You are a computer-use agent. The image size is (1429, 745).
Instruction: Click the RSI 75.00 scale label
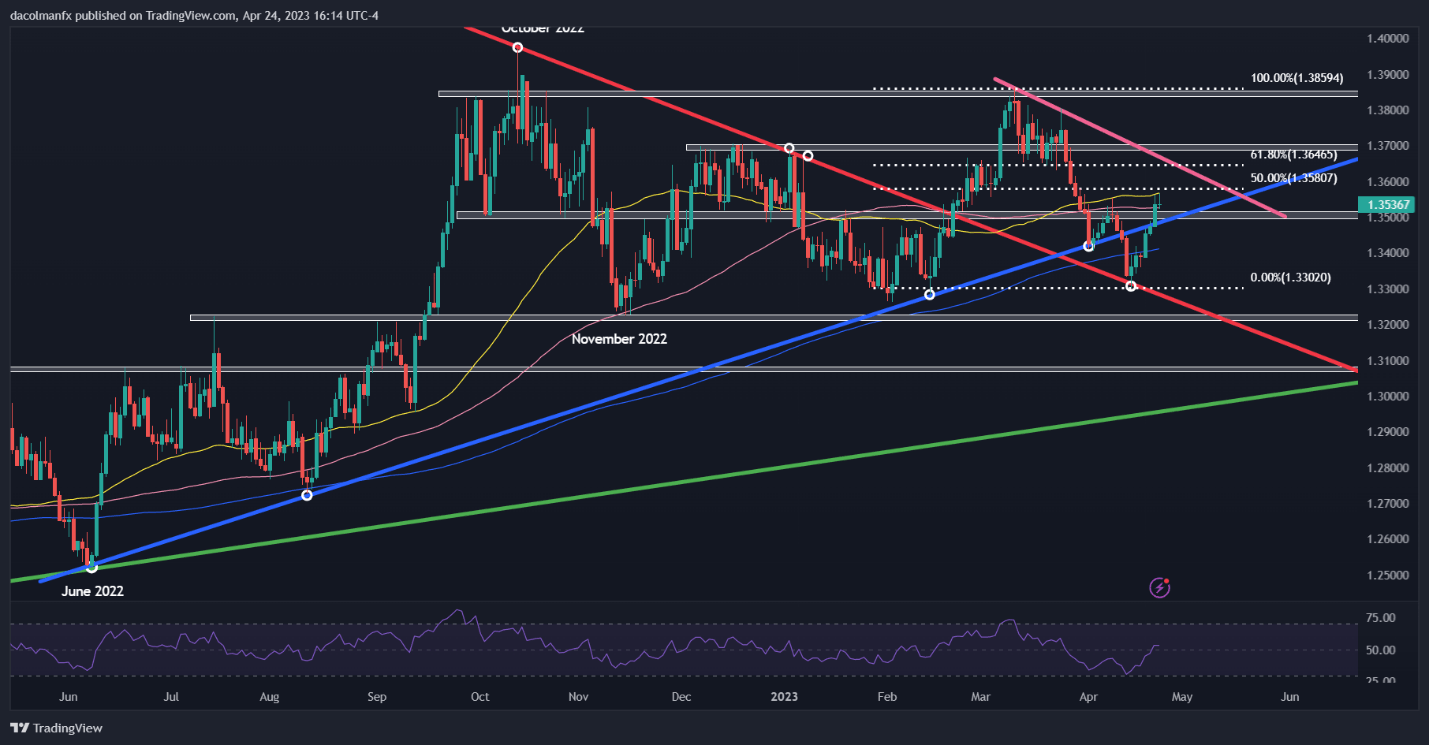coord(1381,619)
